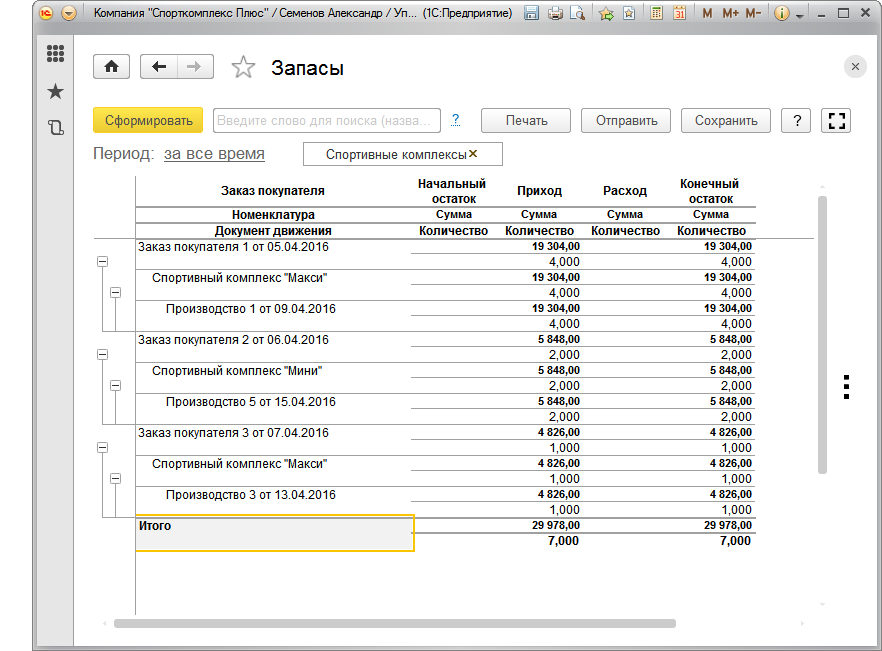The image size is (882, 651).
Task: Click the calculator icon in title bar
Action: 657,14
